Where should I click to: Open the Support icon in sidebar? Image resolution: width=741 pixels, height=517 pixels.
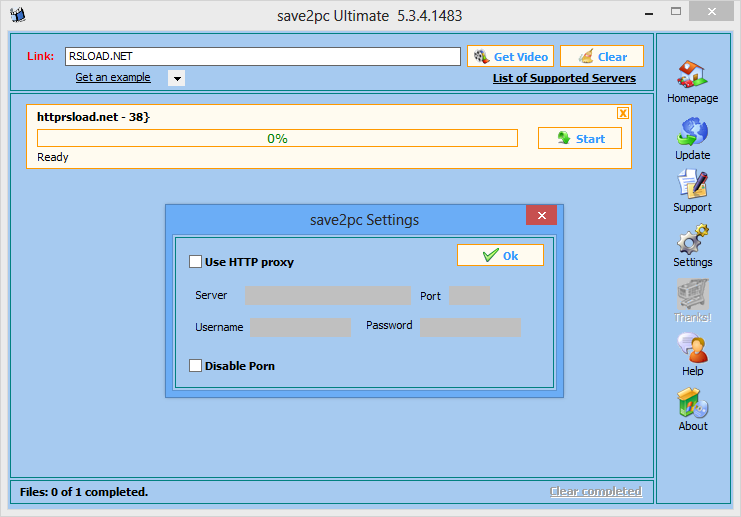click(692, 184)
